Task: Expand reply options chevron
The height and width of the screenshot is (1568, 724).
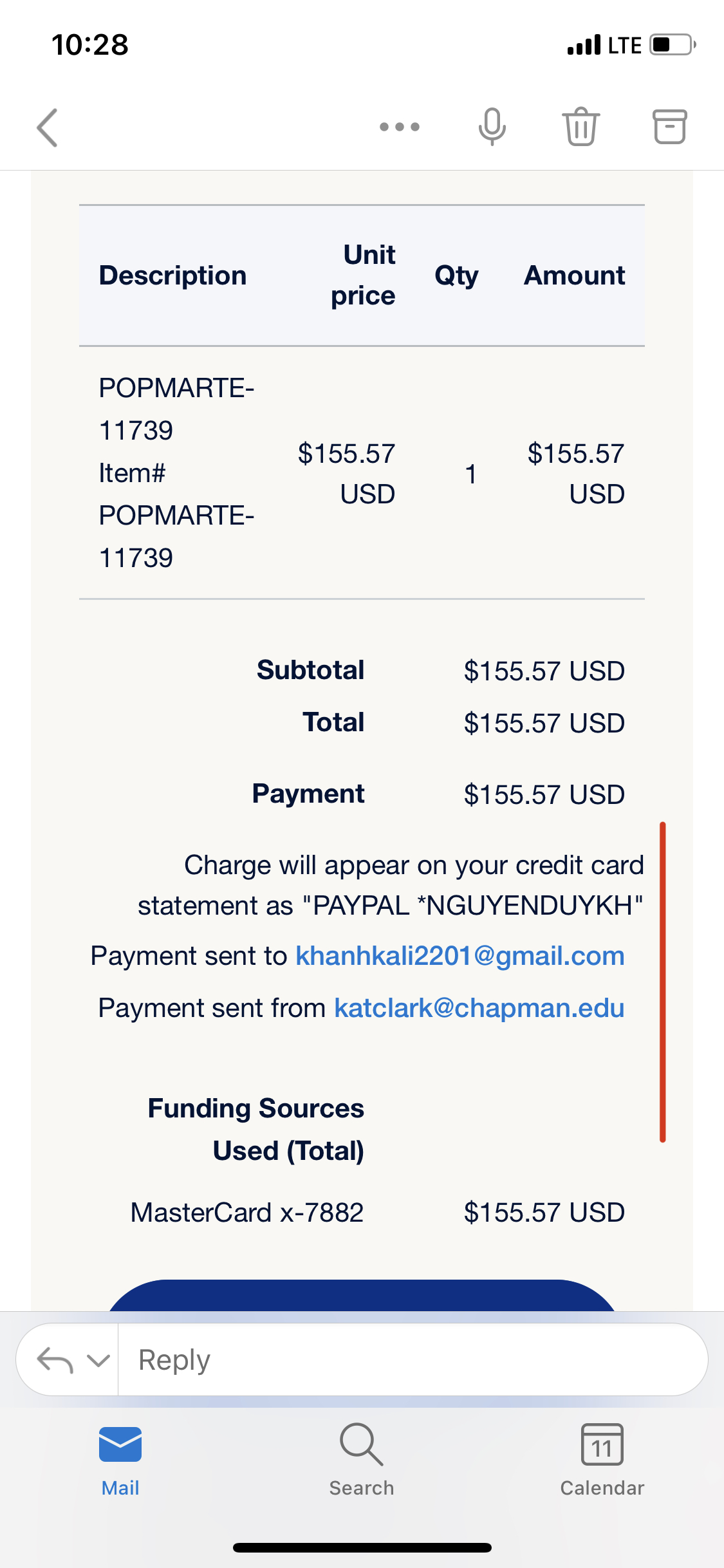Action: [98, 1360]
